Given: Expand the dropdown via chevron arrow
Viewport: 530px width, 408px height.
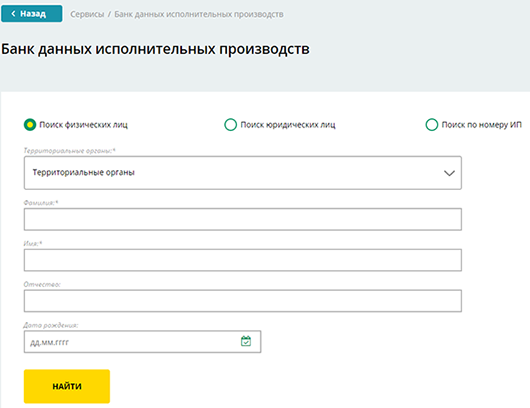Looking at the screenshot, I should click(449, 173).
